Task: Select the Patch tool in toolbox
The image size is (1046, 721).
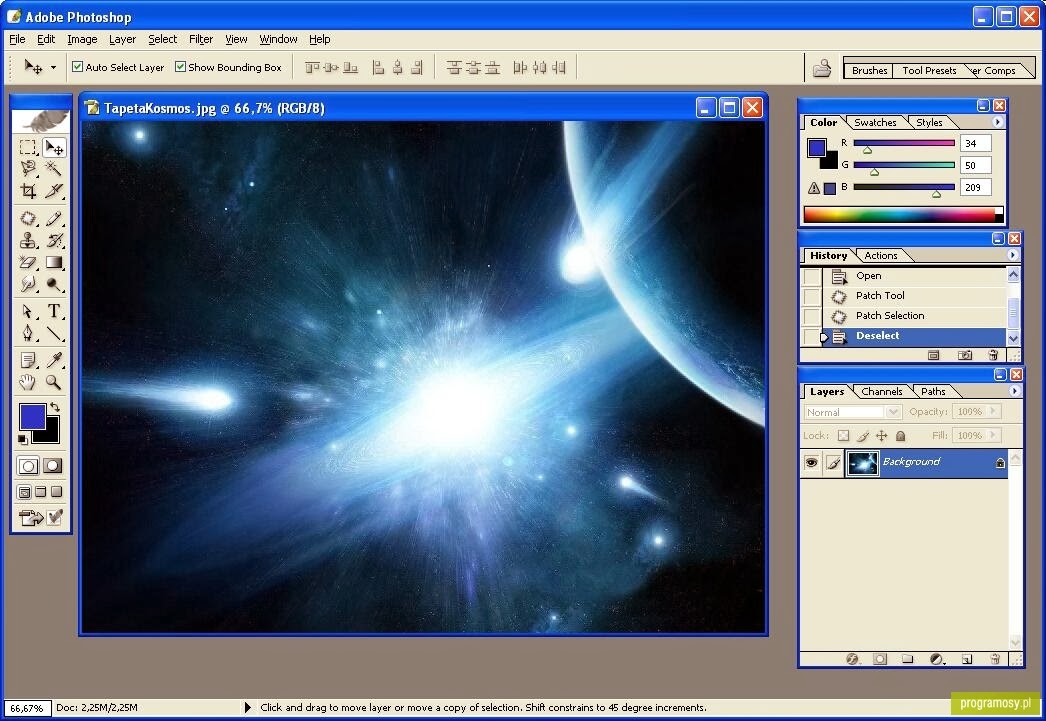Action: 28,218
